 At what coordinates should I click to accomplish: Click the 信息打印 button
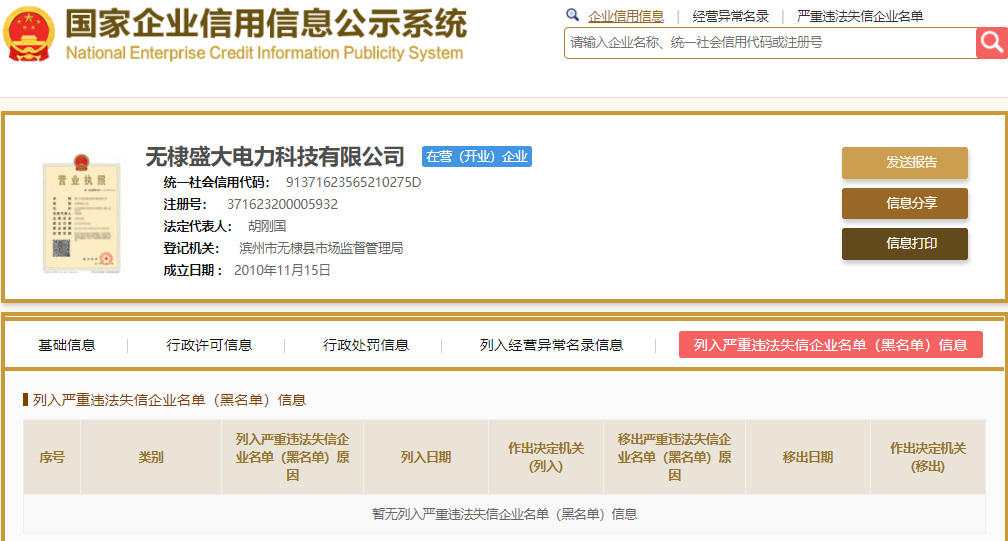tap(904, 244)
